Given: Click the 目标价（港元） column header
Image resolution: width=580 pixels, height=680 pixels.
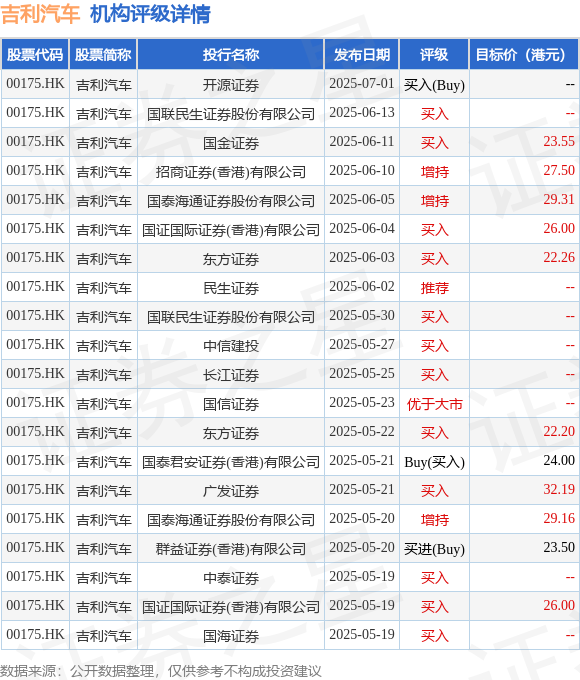Looking at the screenshot, I should tap(524, 55).
